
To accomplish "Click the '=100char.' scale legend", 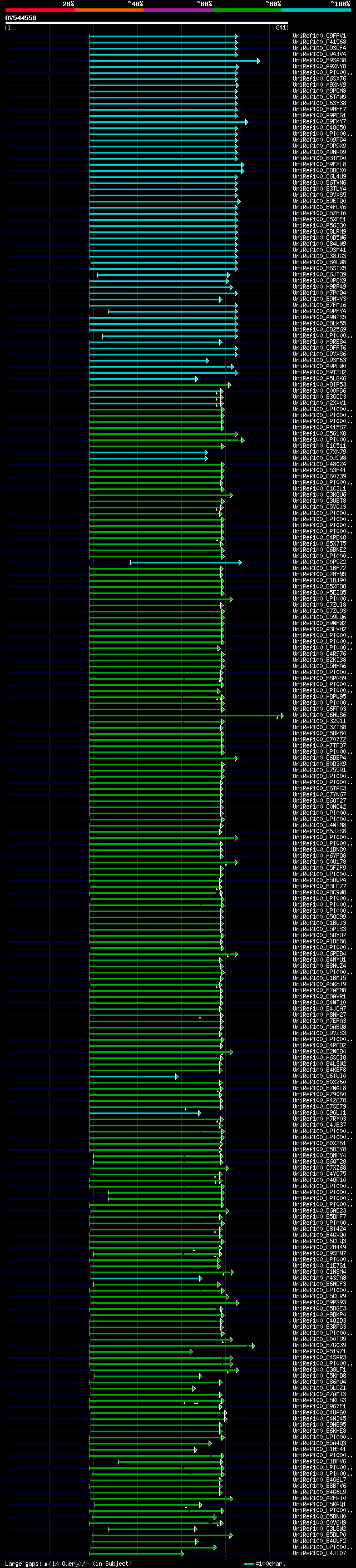I will 264,1563.
